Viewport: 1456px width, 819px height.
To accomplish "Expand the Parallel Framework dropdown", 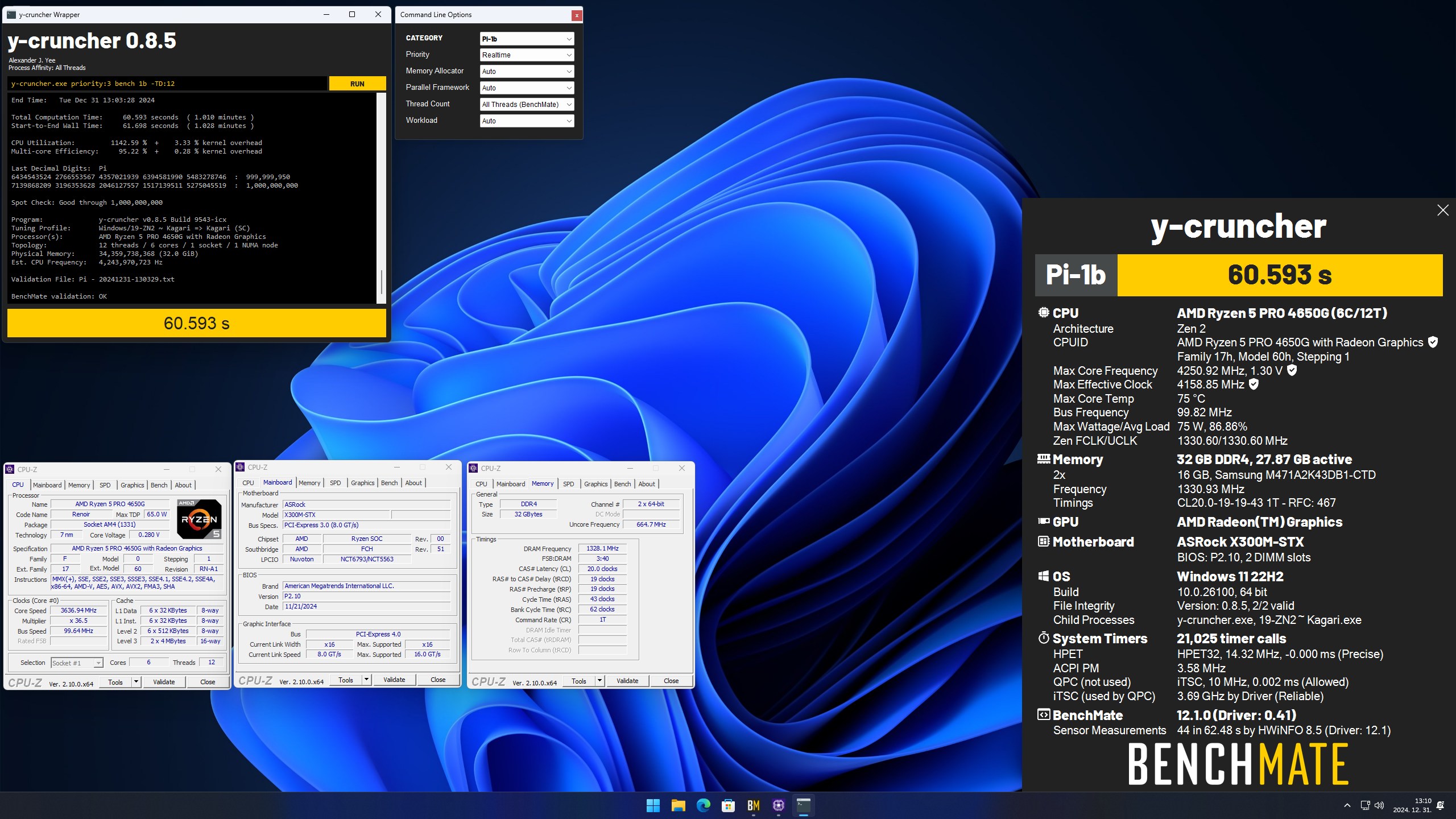I will click(x=527, y=88).
